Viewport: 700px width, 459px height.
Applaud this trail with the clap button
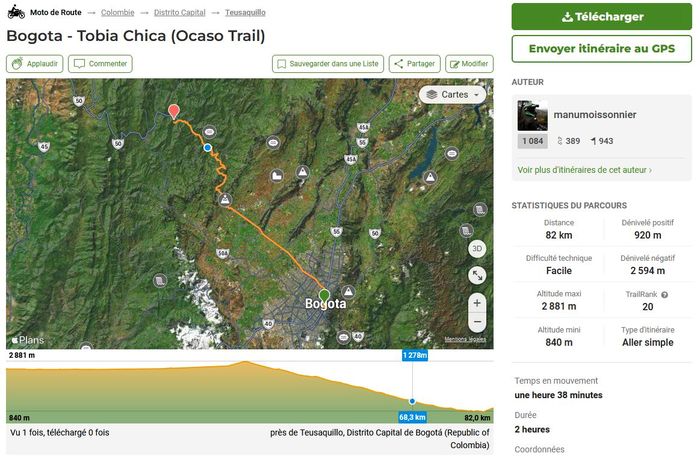tap(34, 64)
